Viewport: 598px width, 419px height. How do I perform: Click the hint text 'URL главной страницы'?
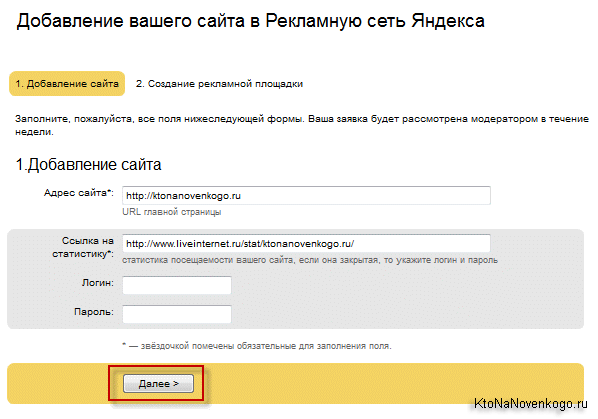(x=172, y=212)
